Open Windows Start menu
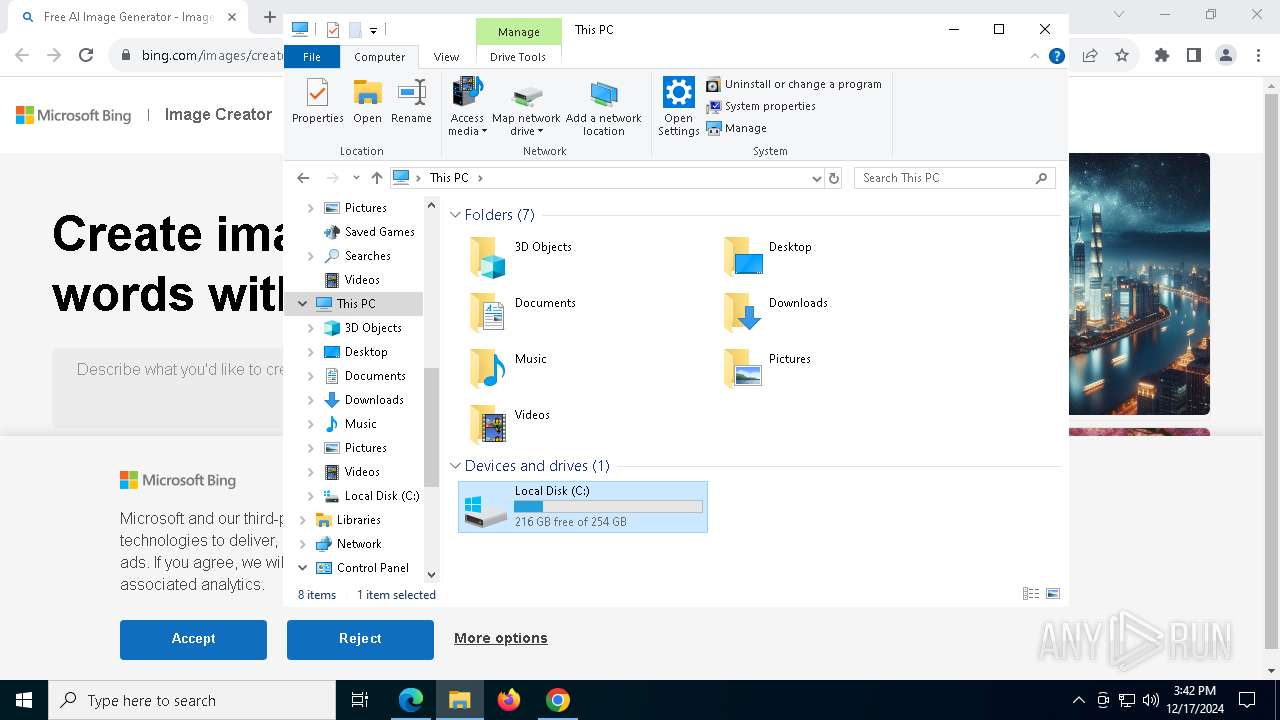Viewport: 1280px width, 720px height. point(24,700)
